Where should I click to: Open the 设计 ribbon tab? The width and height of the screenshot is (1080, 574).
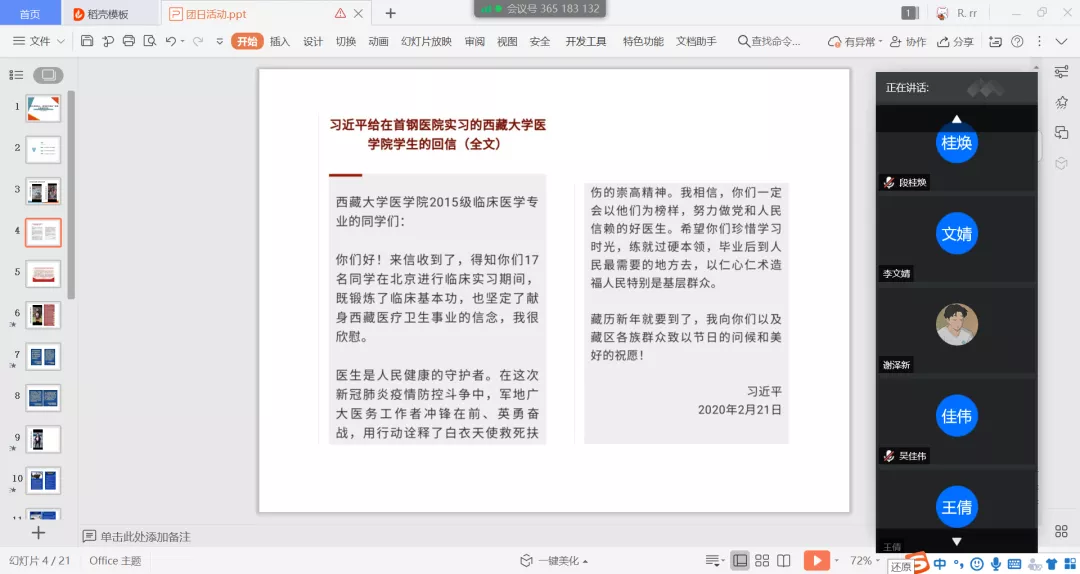[x=313, y=41]
